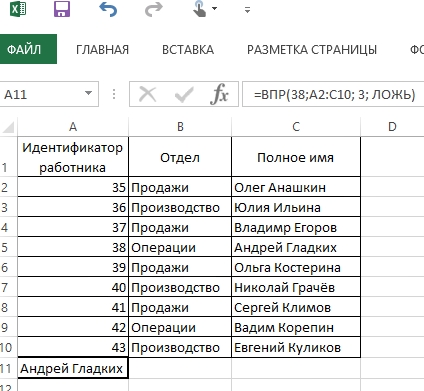Undo the last action
The image size is (424, 391).
point(108,9)
